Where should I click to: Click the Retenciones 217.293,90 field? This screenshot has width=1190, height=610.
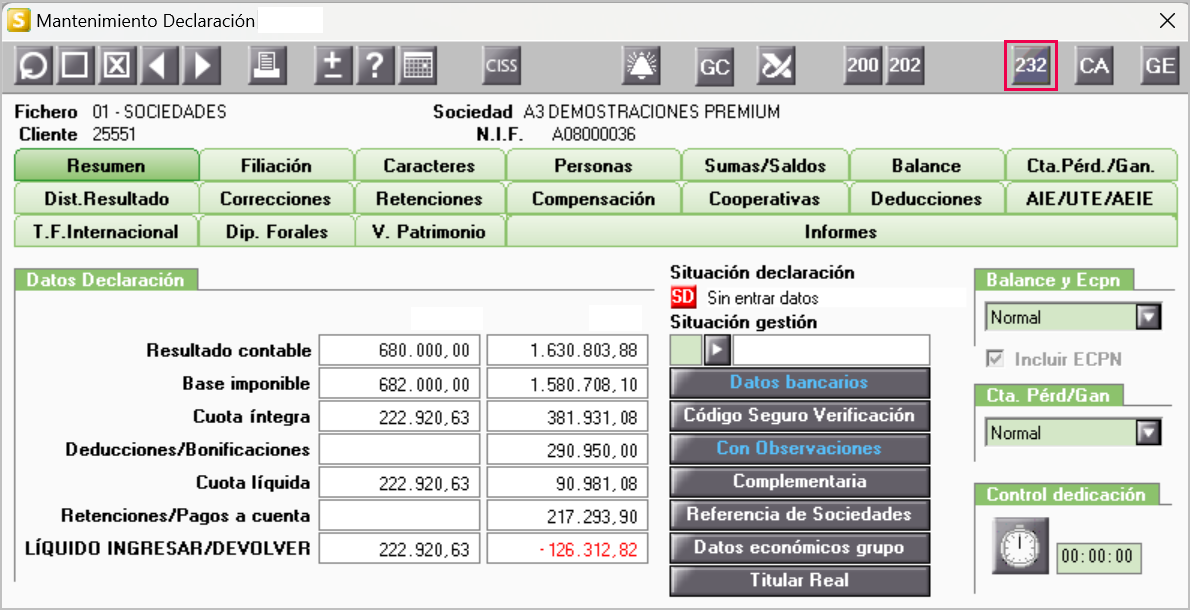point(568,515)
